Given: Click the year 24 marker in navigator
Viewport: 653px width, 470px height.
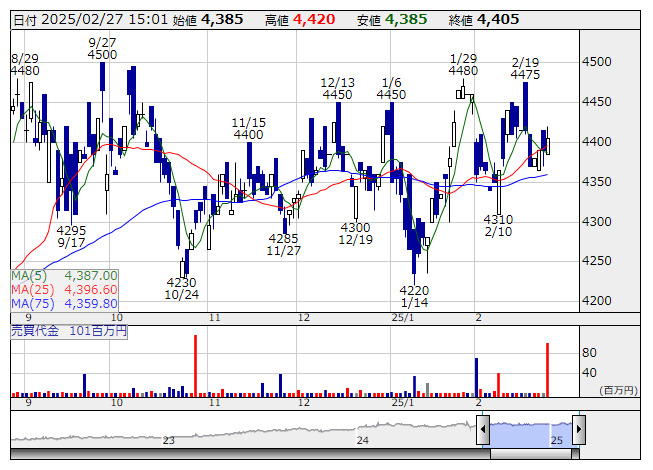Looking at the screenshot, I should tap(362, 440).
